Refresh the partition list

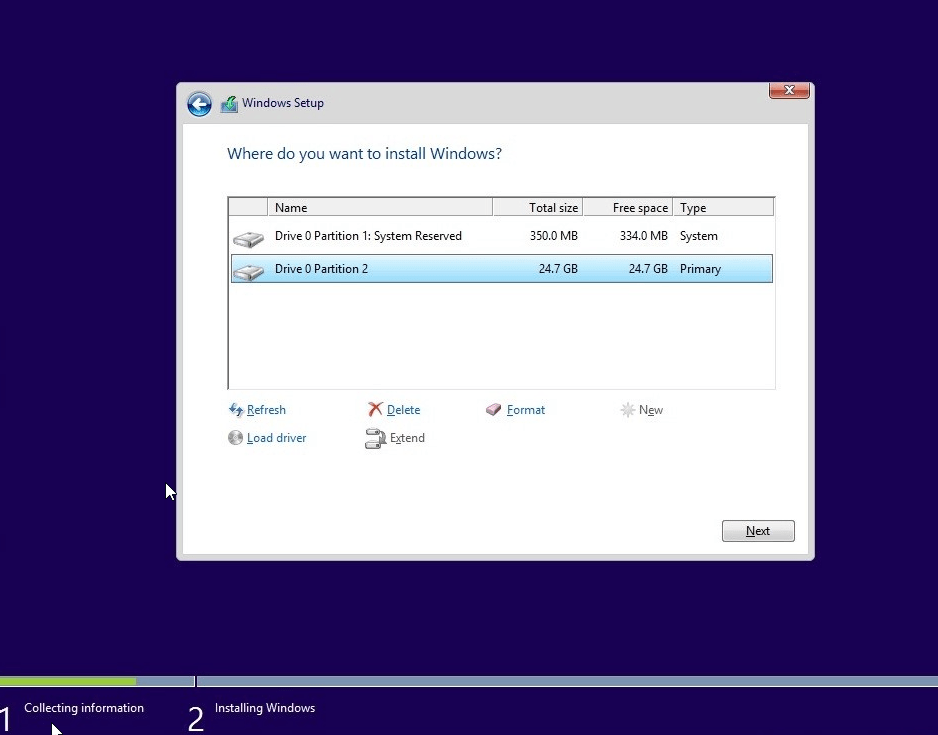(x=266, y=410)
